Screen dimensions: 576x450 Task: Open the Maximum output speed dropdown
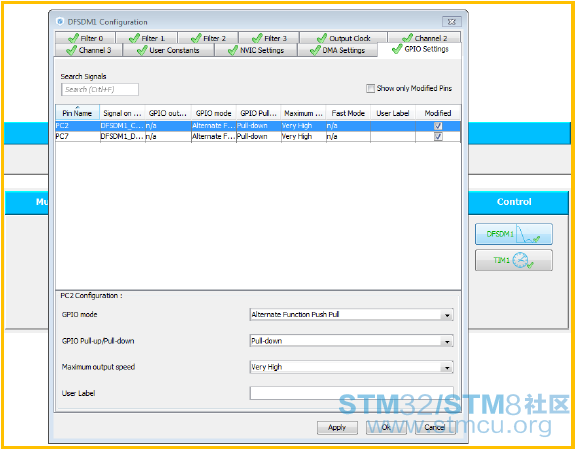click(351, 367)
